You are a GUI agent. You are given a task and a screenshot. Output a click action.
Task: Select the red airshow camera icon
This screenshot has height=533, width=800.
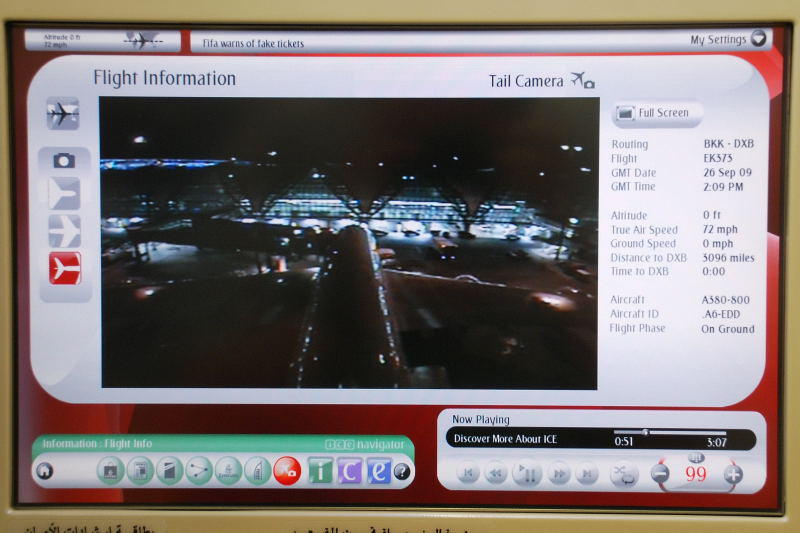(287, 471)
